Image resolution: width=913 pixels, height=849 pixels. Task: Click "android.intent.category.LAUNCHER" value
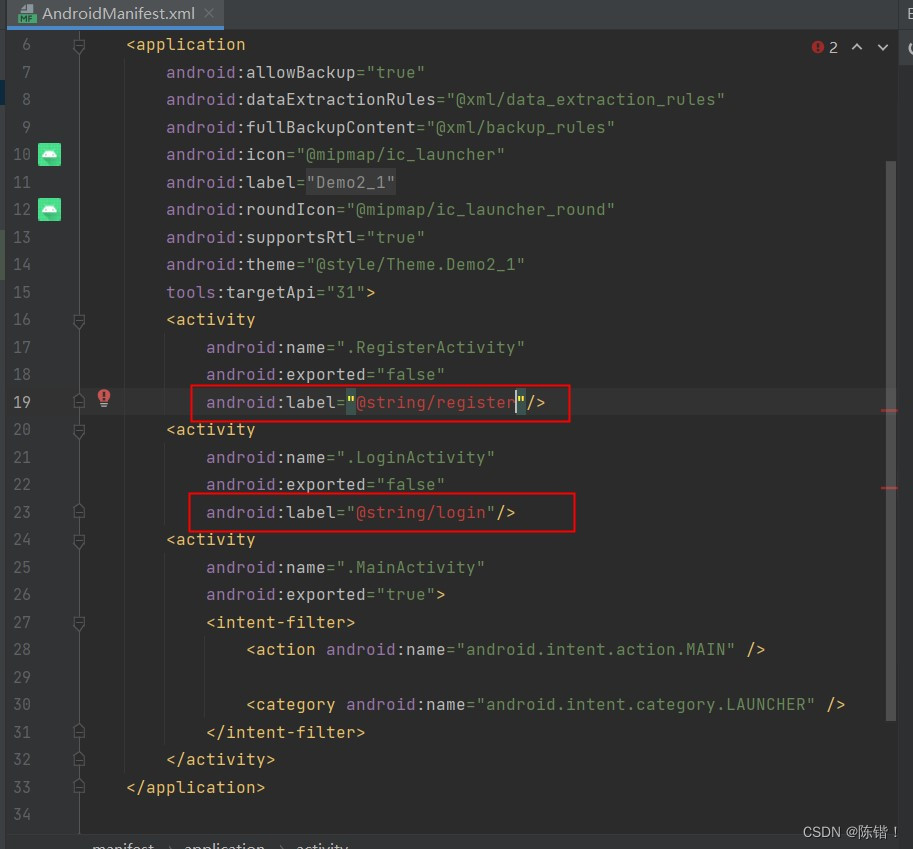[646, 705]
